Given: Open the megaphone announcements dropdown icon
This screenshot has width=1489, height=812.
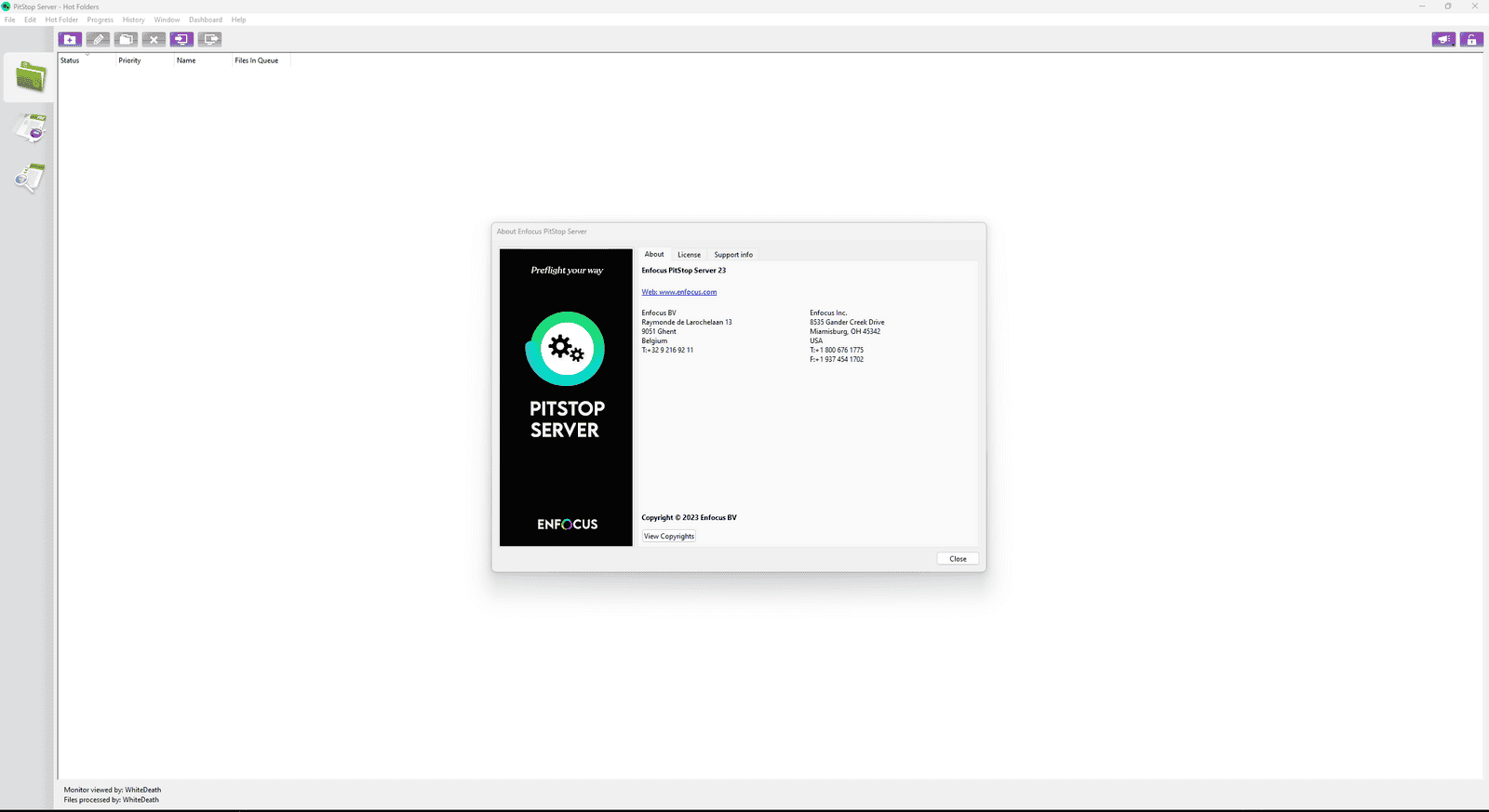Looking at the screenshot, I should (x=1443, y=39).
